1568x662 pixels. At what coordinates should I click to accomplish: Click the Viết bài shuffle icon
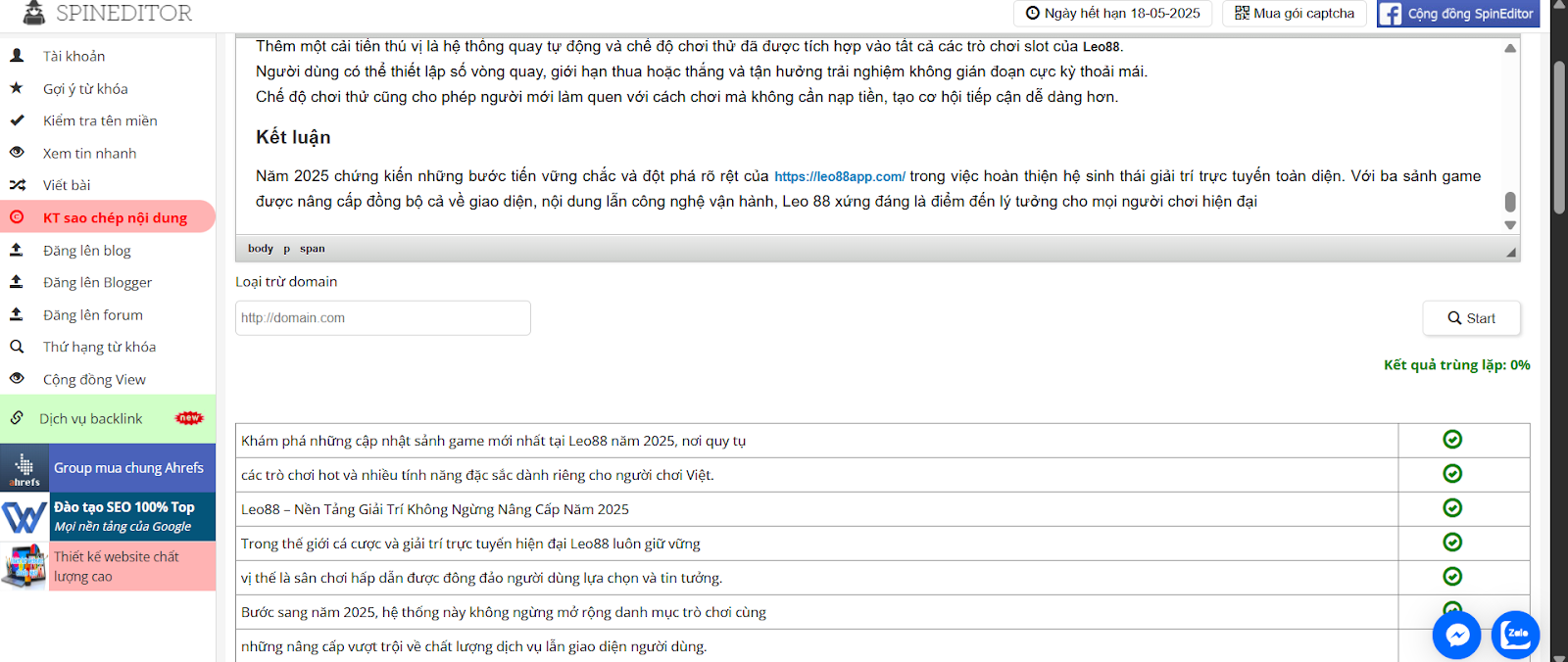(x=17, y=185)
